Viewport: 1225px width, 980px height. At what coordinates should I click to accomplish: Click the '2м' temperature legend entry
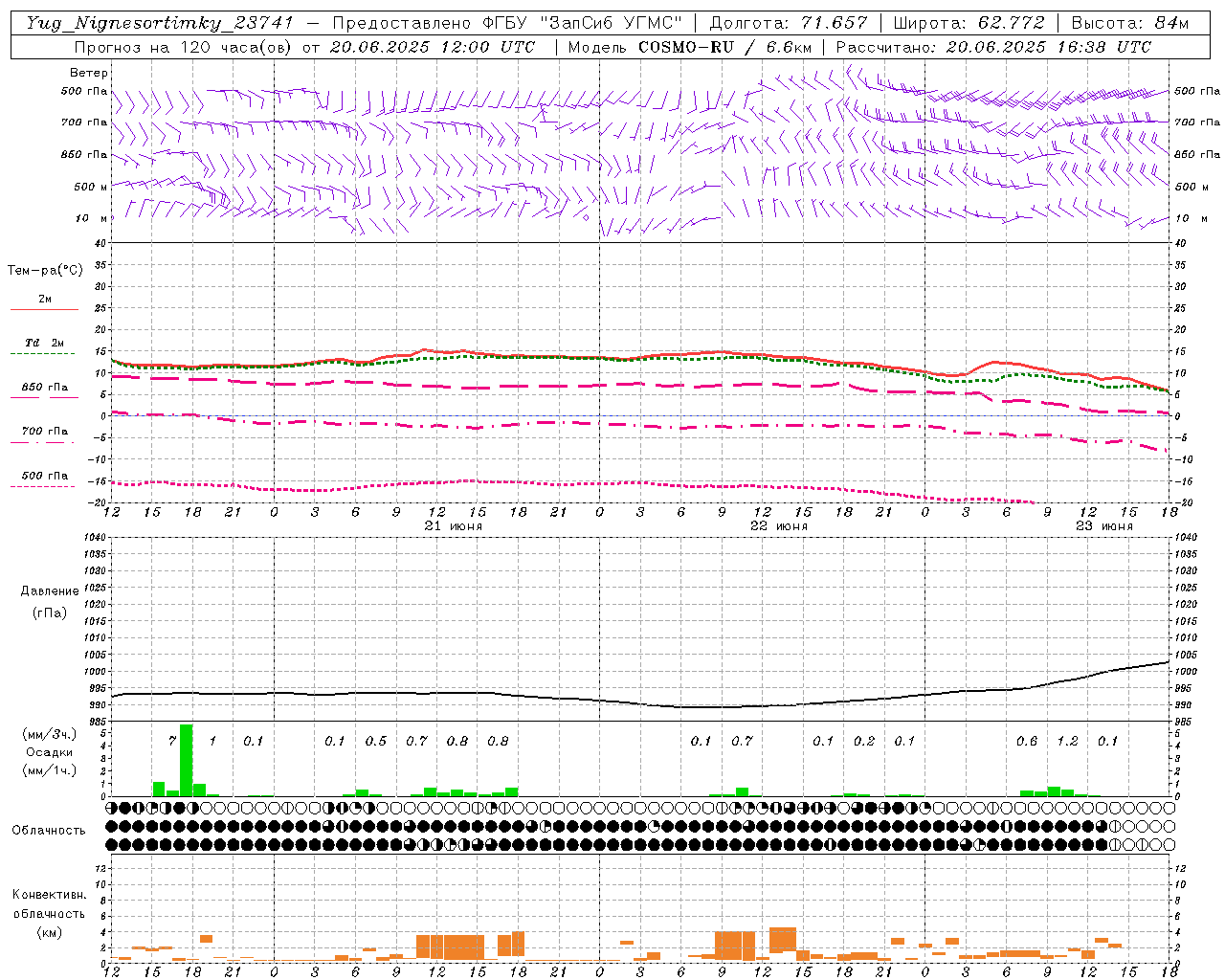(x=45, y=299)
